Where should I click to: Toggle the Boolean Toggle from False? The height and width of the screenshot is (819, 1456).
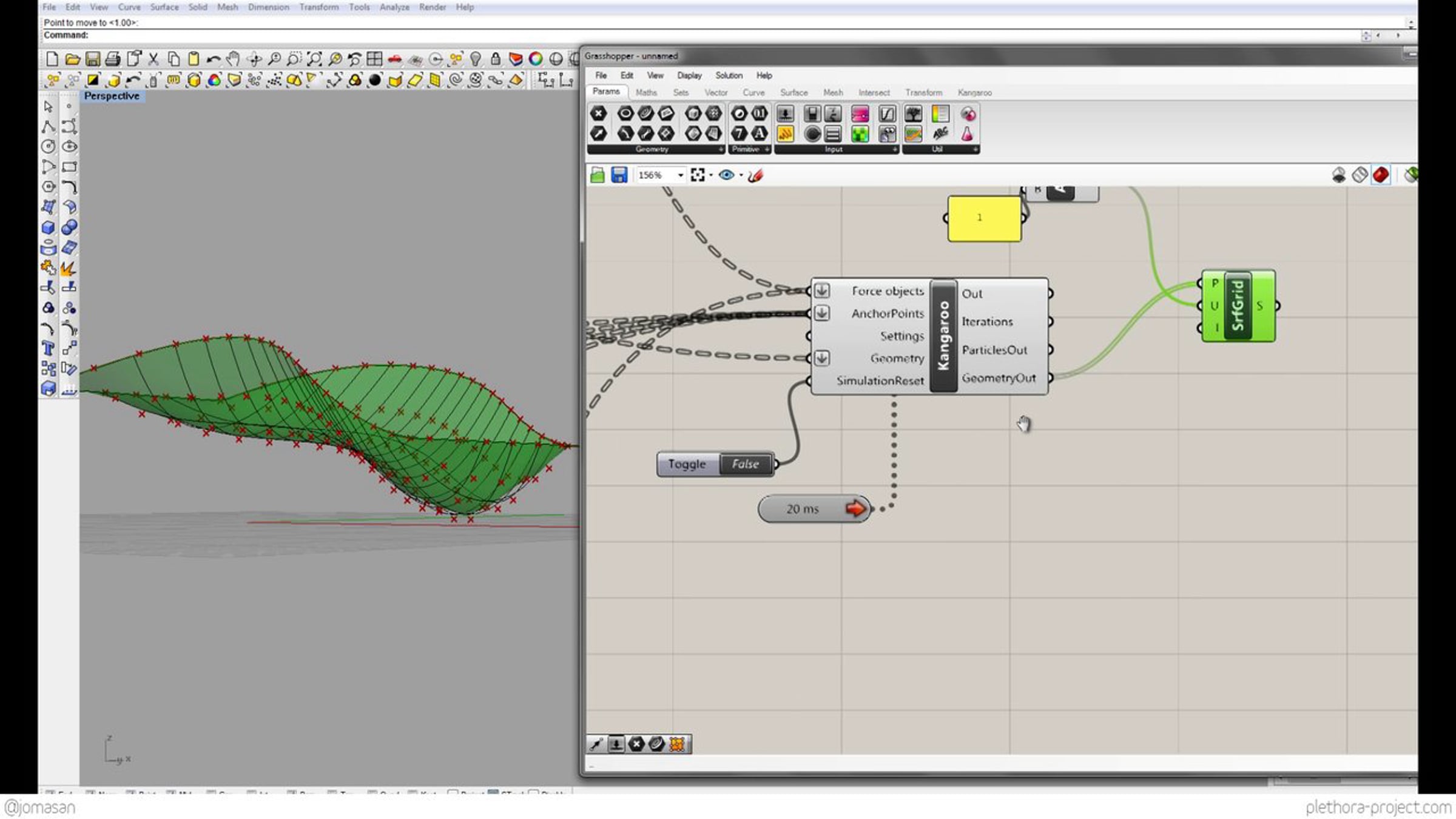(x=745, y=464)
